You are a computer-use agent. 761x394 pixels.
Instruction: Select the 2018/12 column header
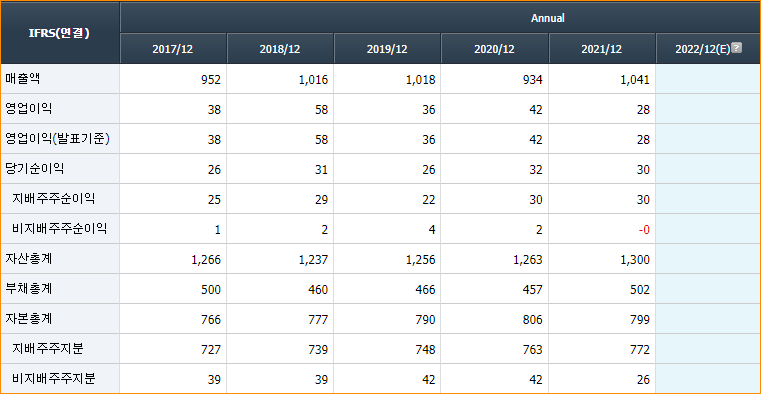tap(280, 49)
